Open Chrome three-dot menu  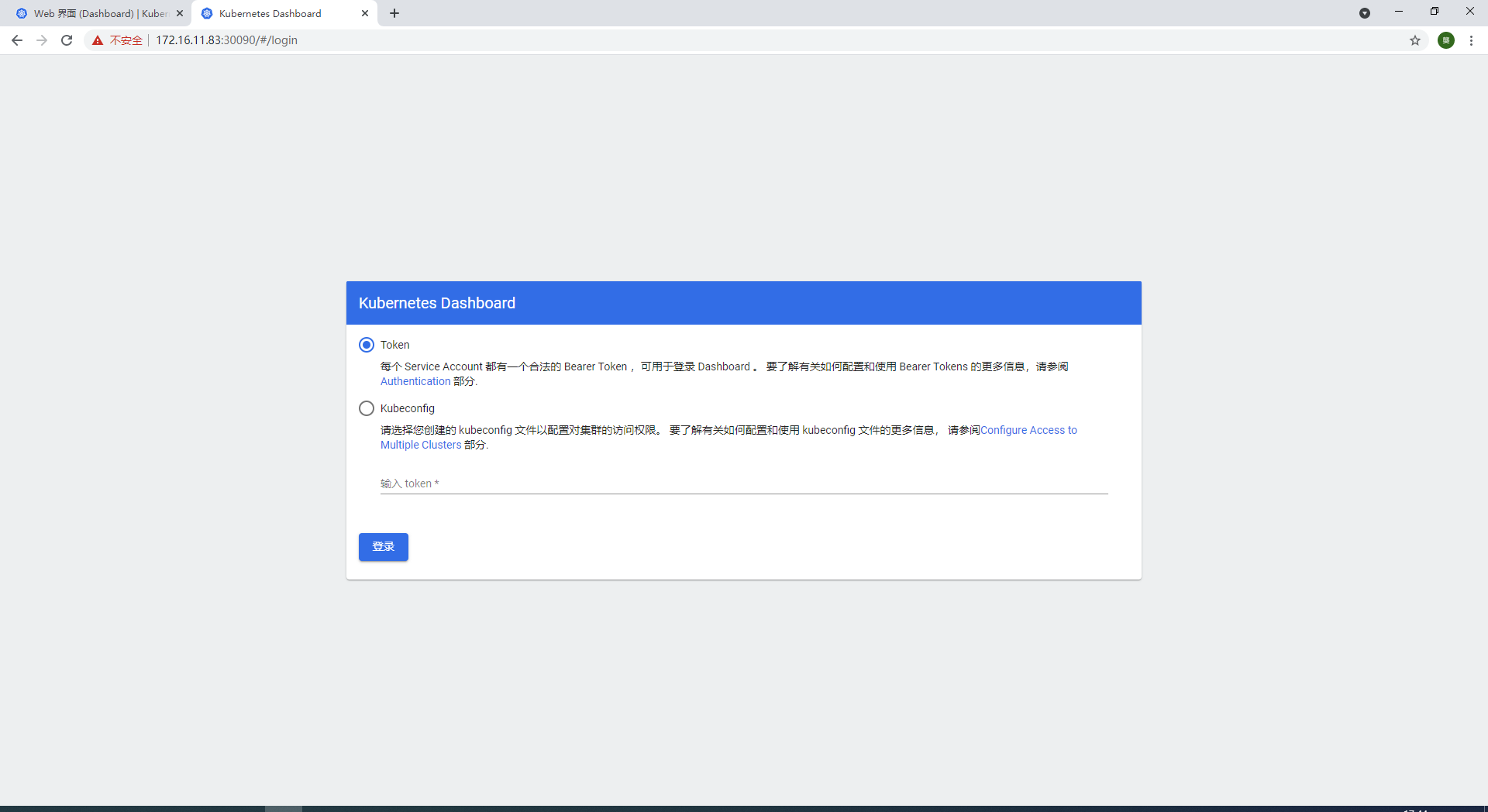point(1471,40)
